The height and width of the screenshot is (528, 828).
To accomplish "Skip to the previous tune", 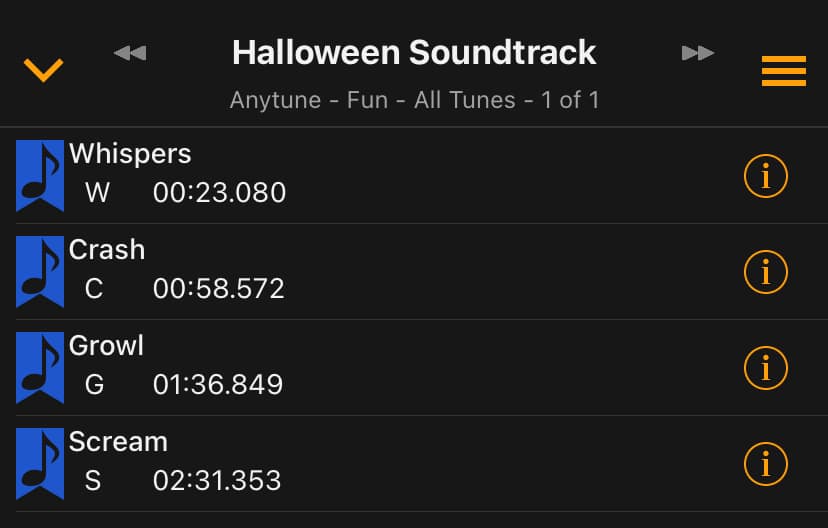I will click(130, 52).
